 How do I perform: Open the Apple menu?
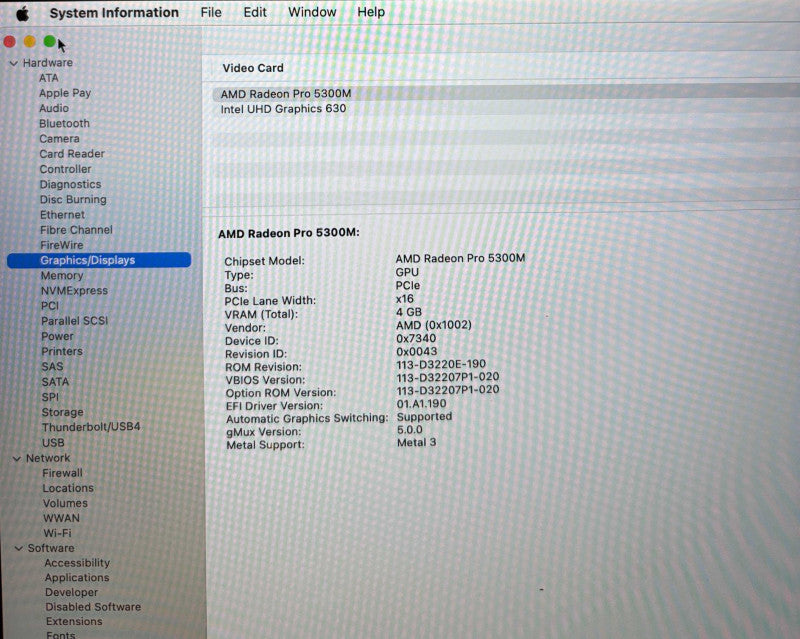(22, 13)
